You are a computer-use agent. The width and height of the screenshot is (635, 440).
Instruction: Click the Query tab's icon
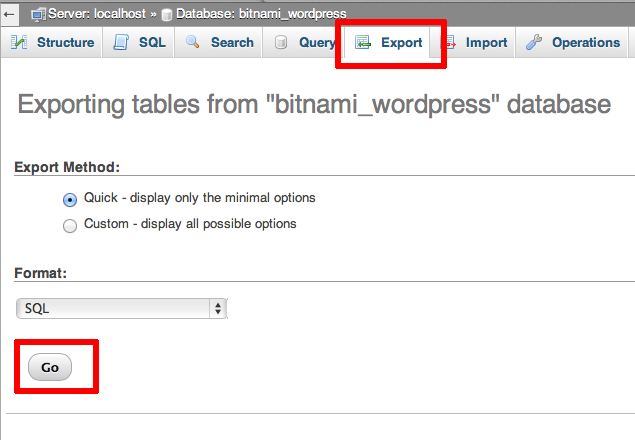(281, 43)
